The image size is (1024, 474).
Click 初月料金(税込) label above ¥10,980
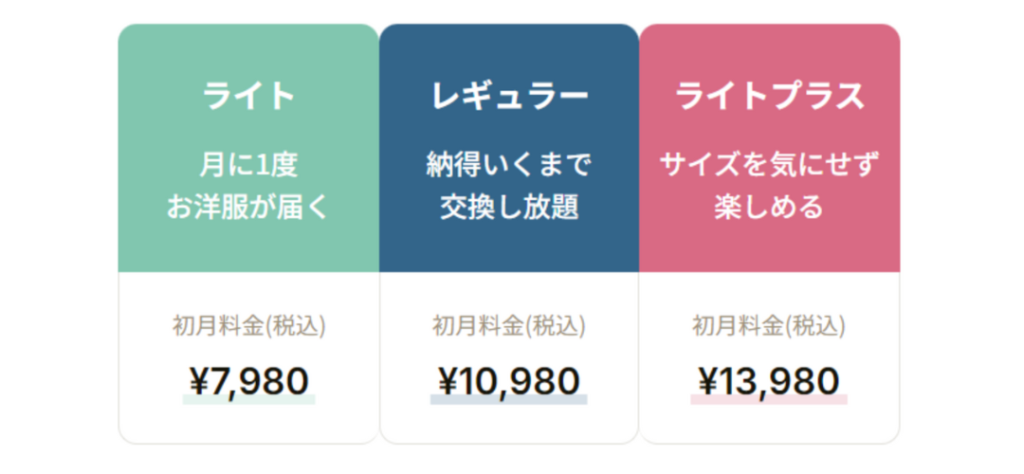509,326
